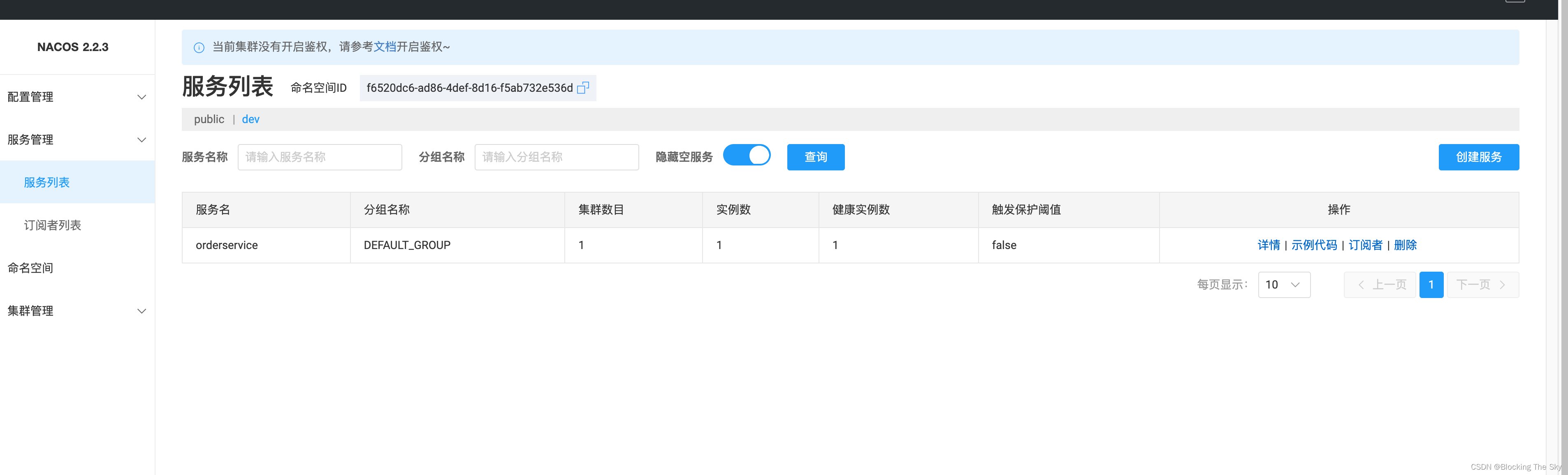Copy the namespace ID with the copy icon
Screen dimensions: 1568x475
pyautogui.click(x=582, y=88)
